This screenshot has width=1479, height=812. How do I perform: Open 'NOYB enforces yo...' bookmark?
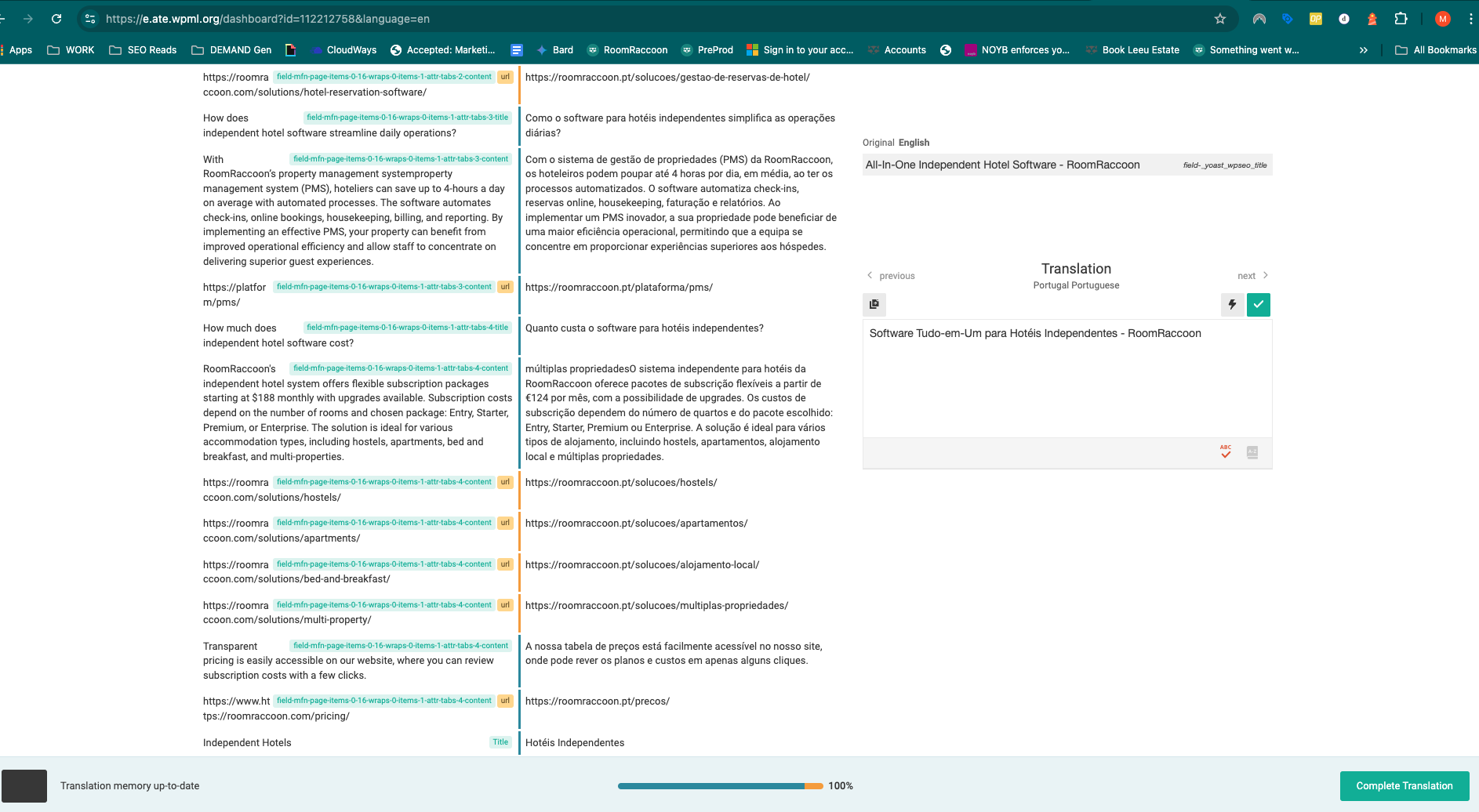(x=1017, y=50)
